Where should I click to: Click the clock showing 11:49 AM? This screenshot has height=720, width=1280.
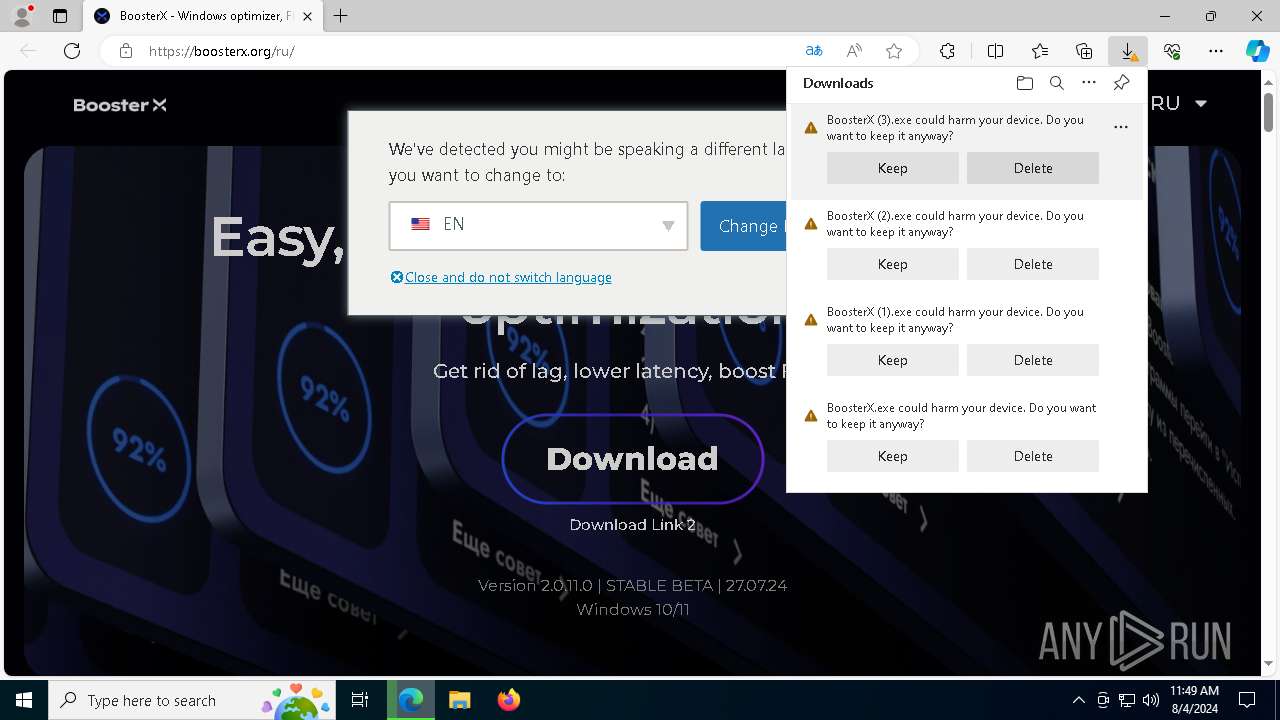pos(1194,700)
